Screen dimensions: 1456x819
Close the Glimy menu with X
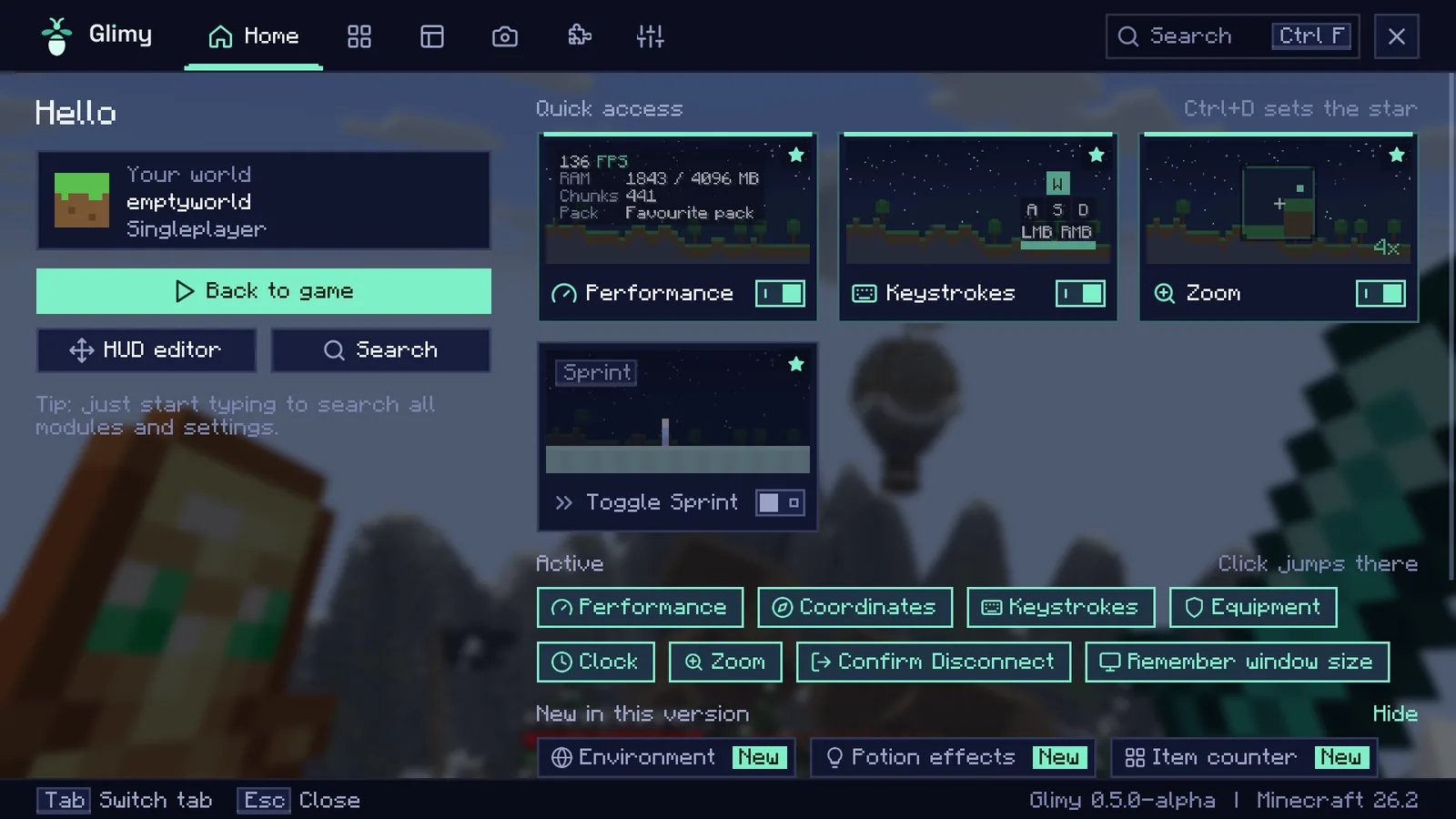pyautogui.click(x=1397, y=36)
